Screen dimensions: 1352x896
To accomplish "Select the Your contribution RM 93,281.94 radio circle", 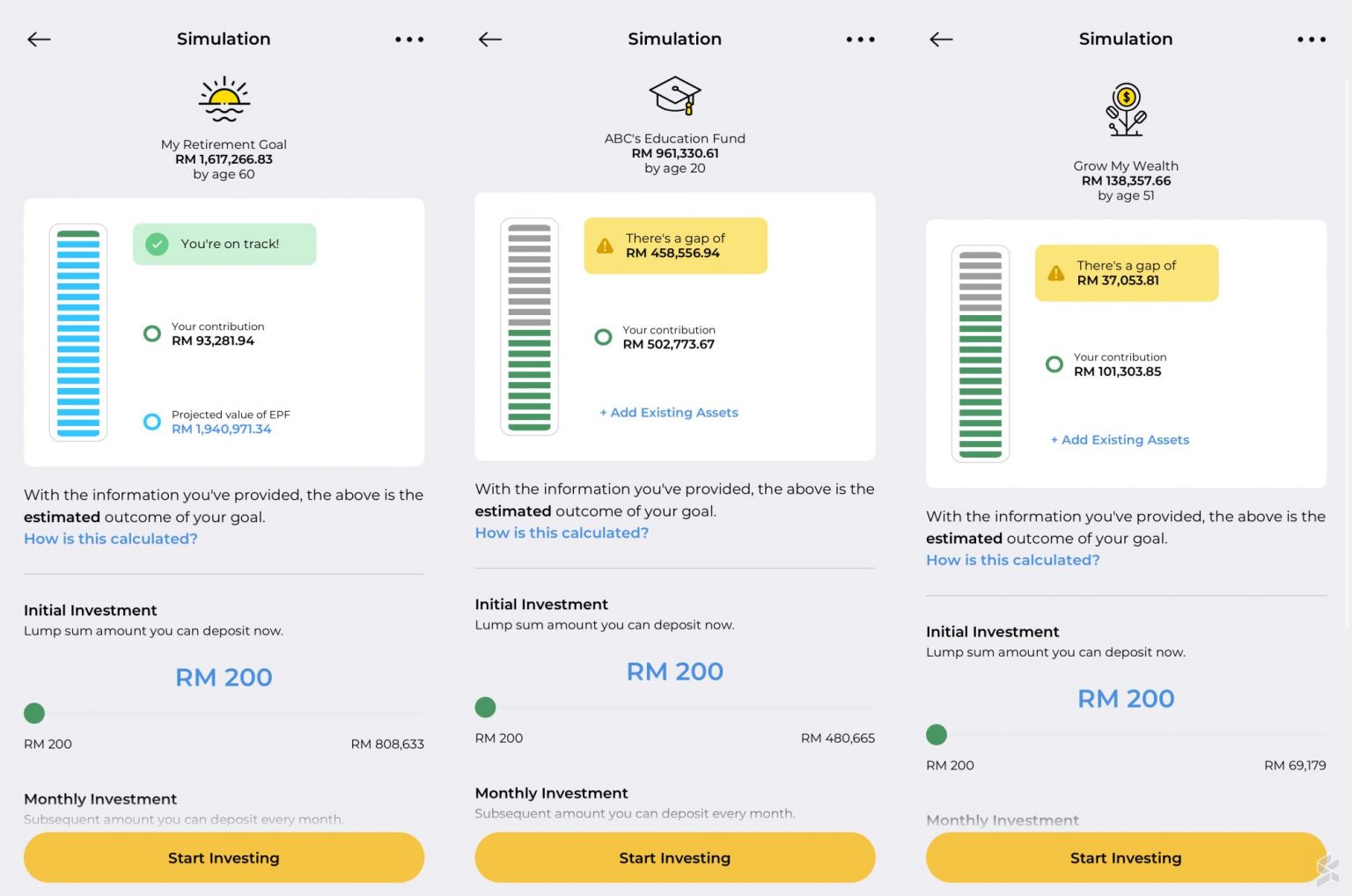I will pos(151,334).
